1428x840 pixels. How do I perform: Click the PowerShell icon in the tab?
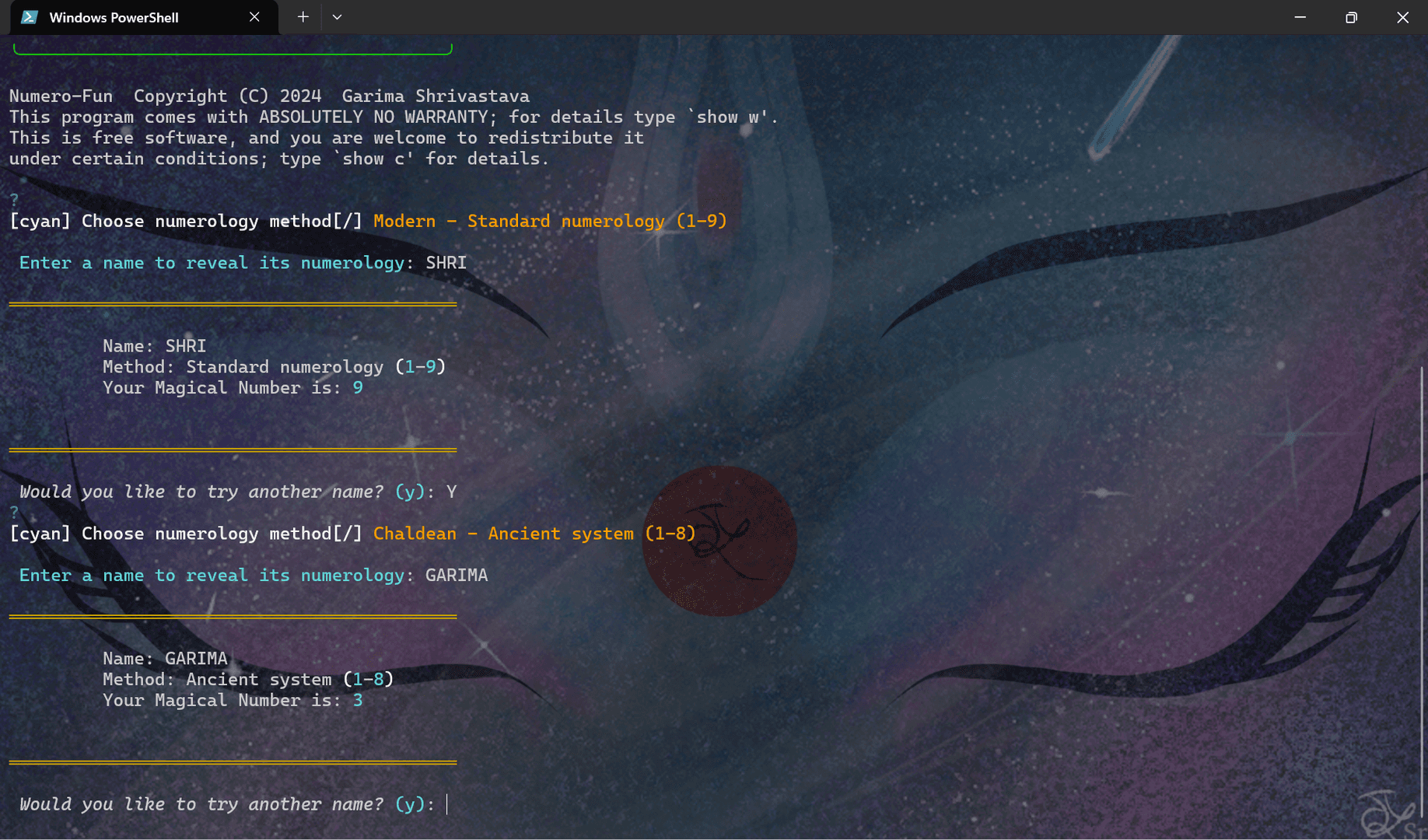point(30,17)
